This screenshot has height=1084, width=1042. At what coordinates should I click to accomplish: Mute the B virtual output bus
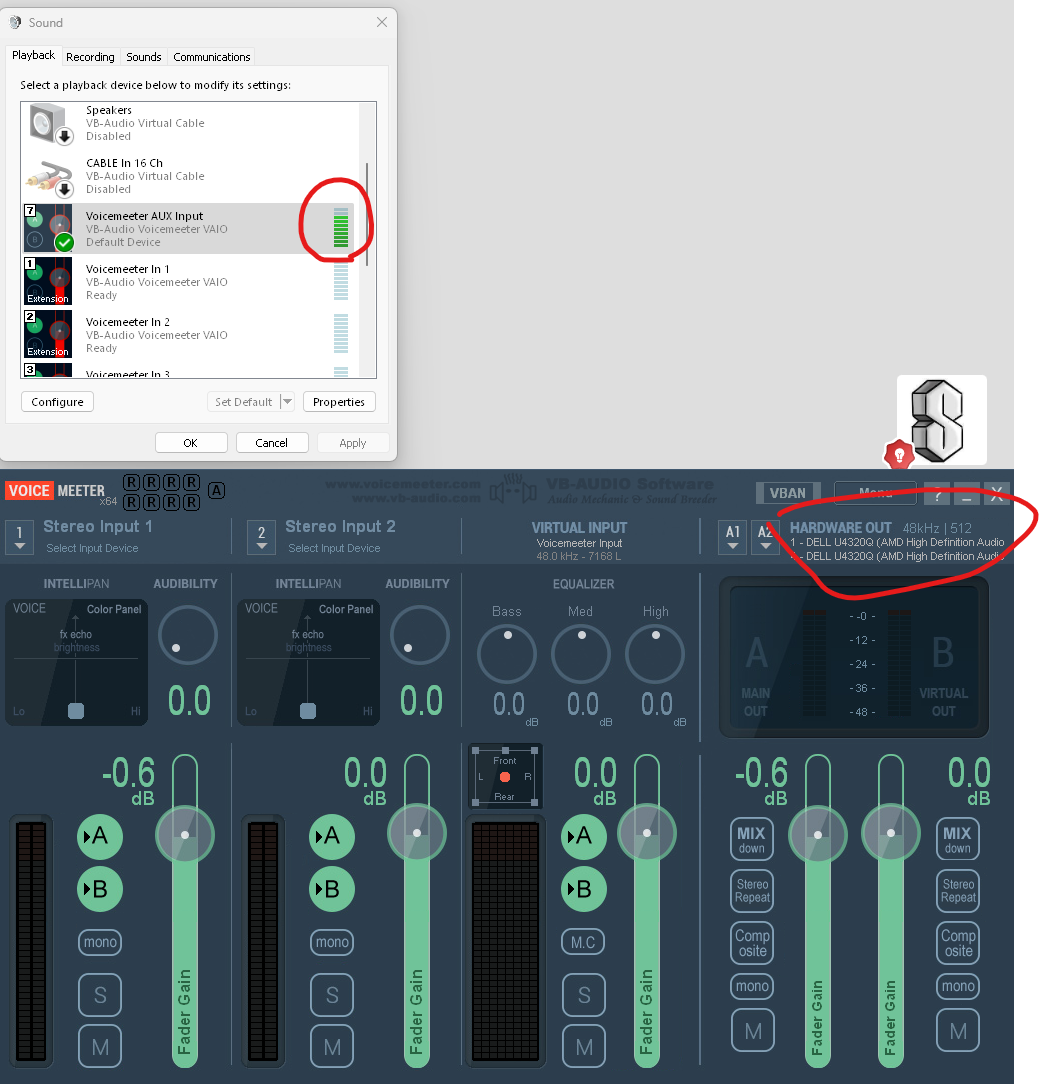coord(958,1031)
